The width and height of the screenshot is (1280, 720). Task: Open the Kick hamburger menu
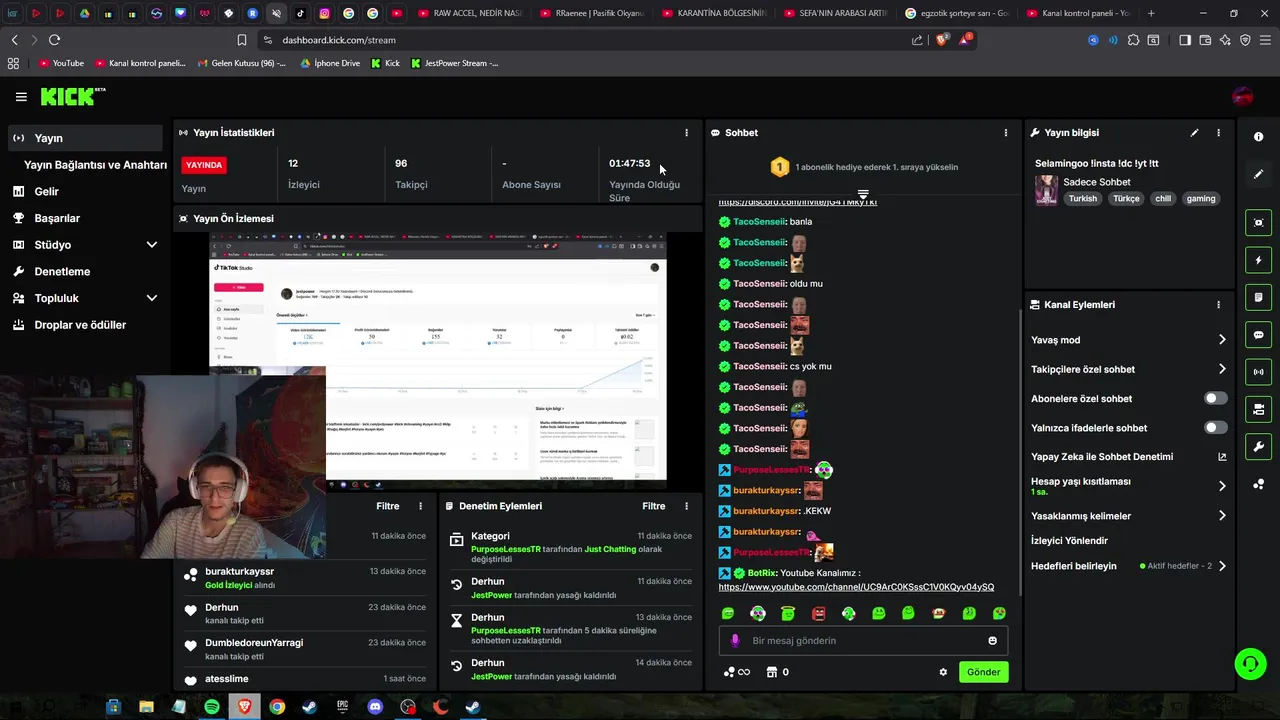tap(21, 97)
